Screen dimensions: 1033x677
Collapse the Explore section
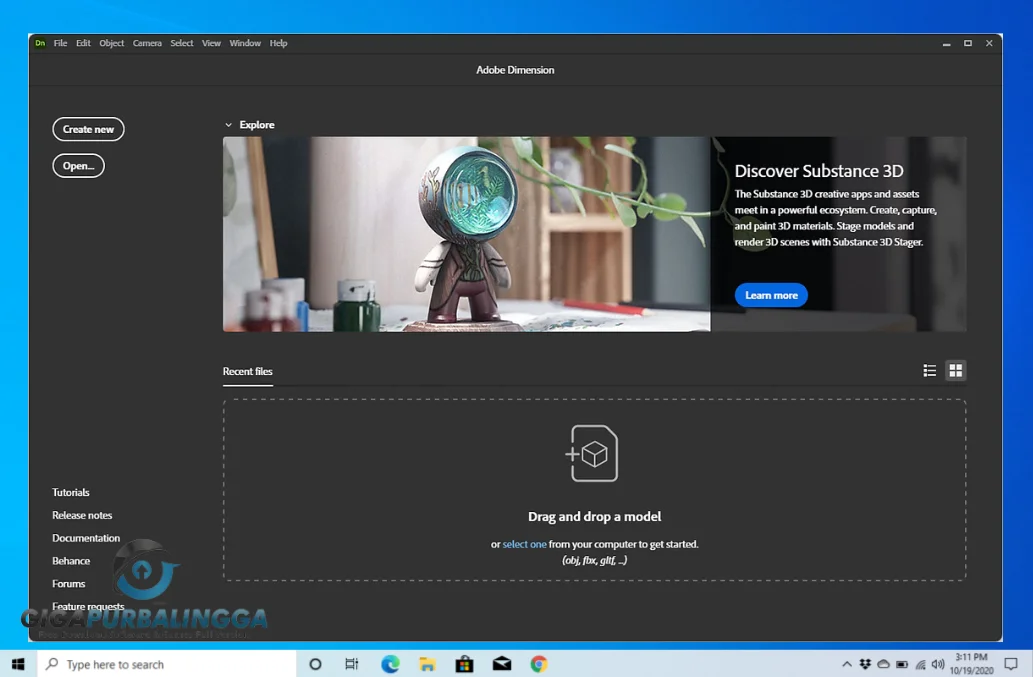tap(229, 124)
